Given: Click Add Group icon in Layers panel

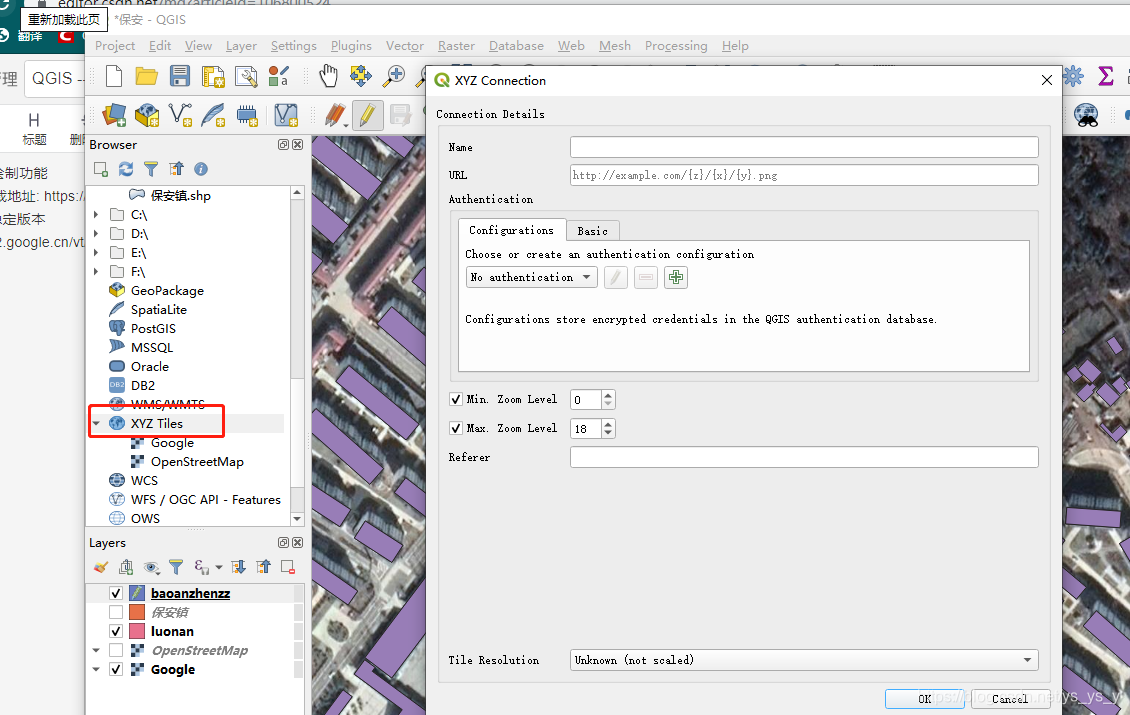Looking at the screenshot, I should pyautogui.click(x=126, y=567).
